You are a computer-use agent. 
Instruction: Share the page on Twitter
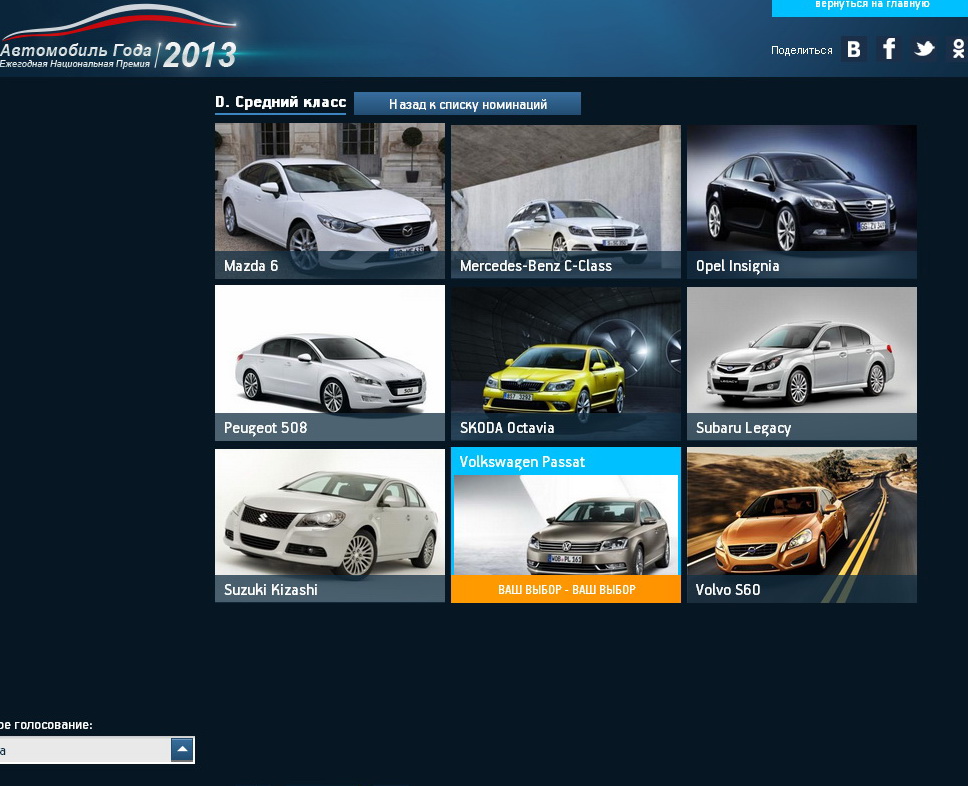tap(924, 49)
